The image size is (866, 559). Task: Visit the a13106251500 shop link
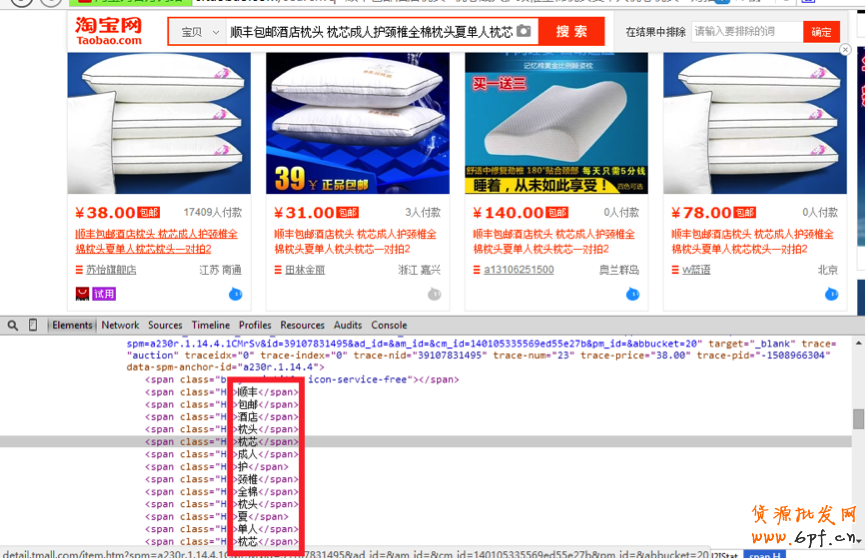519,270
